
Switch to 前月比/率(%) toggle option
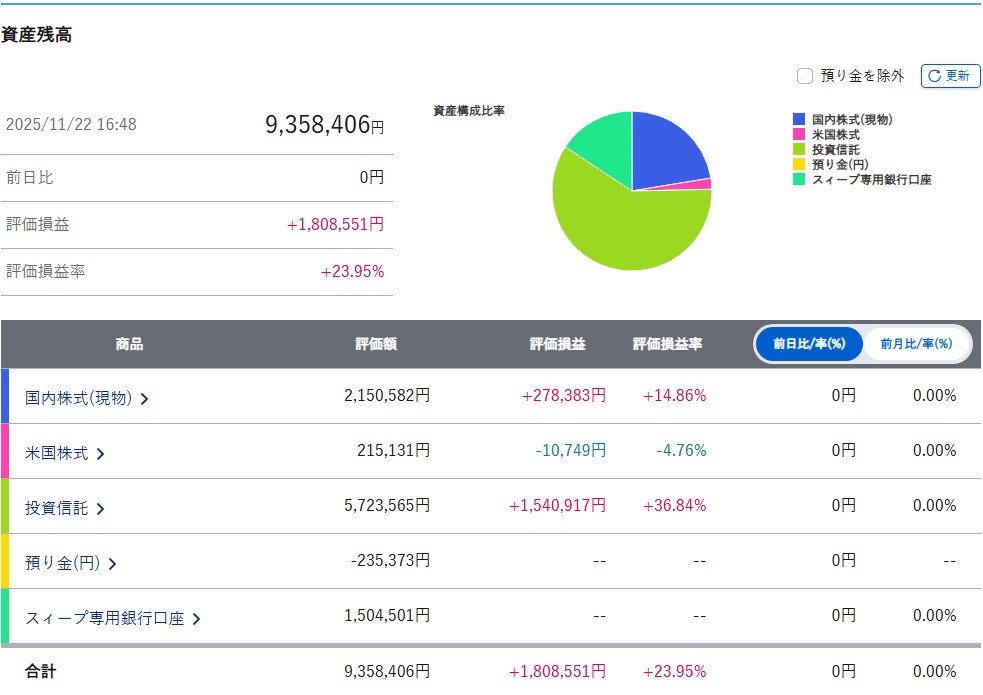click(x=916, y=344)
